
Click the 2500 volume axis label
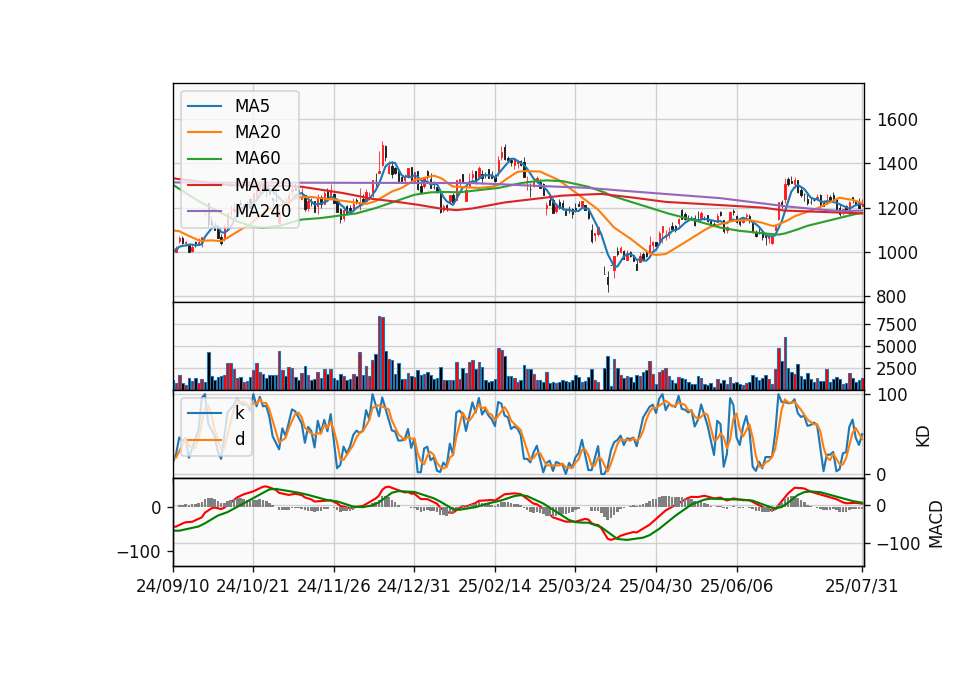[x=897, y=369]
